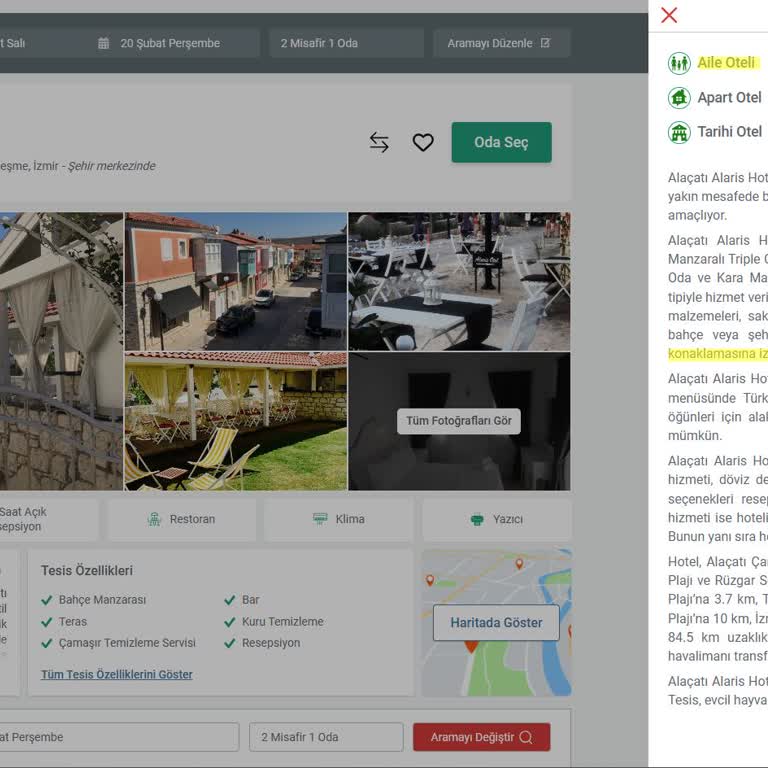The image size is (768, 768).
Task: Click Aramayı Düzenle button
Action: [x=502, y=43]
